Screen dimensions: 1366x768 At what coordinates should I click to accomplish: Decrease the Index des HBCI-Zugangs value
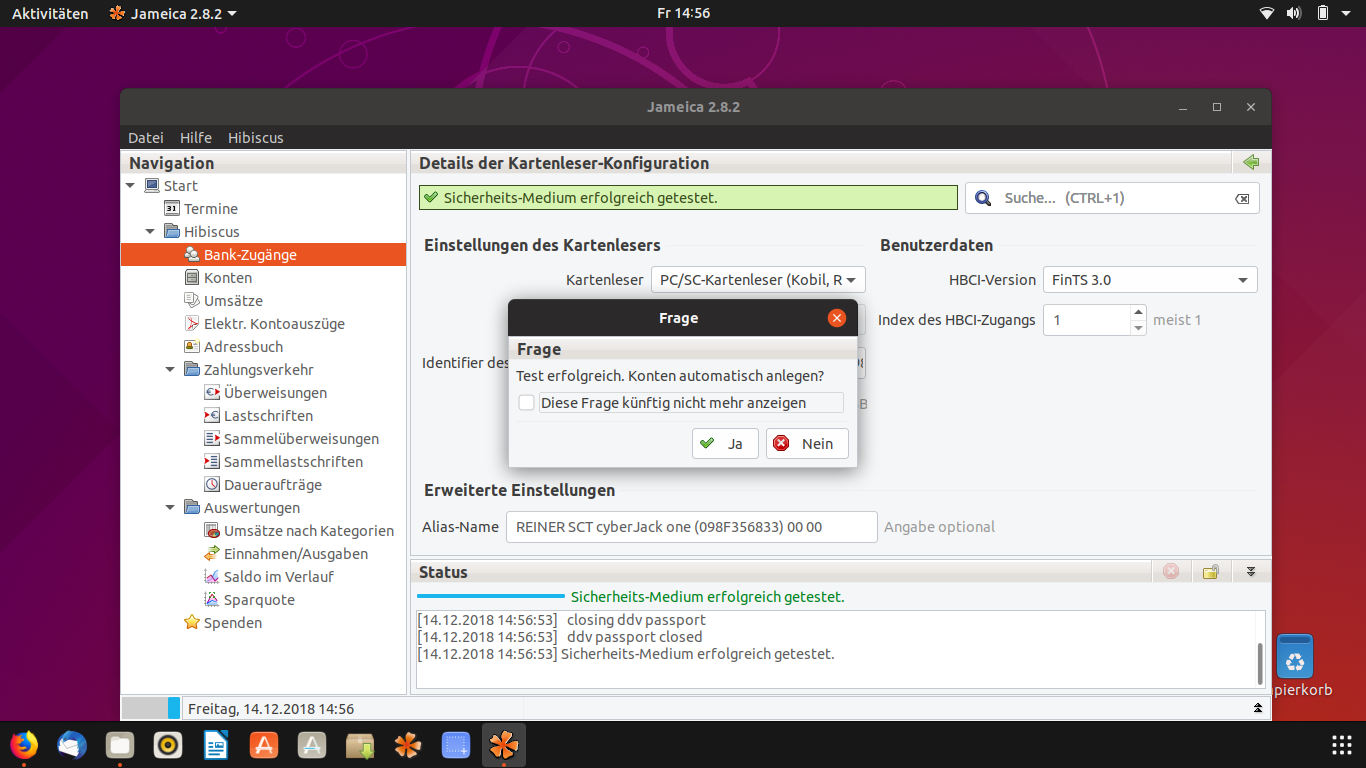pyautogui.click(x=1138, y=327)
